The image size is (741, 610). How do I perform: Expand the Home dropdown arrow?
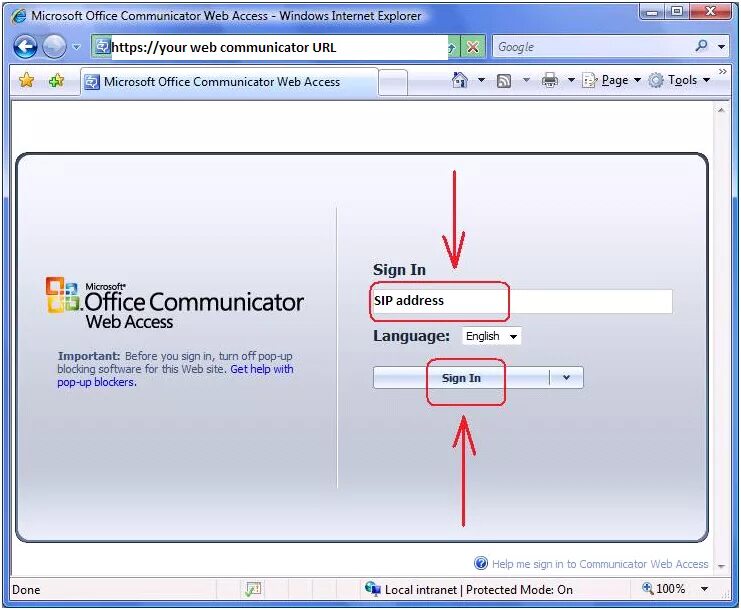(481, 80)
